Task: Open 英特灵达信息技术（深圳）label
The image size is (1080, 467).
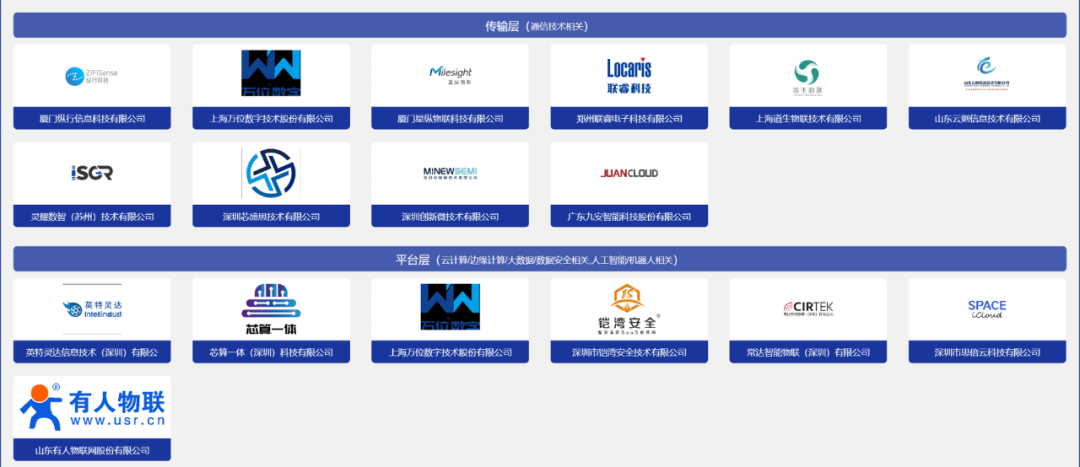Action: [92, 352]
